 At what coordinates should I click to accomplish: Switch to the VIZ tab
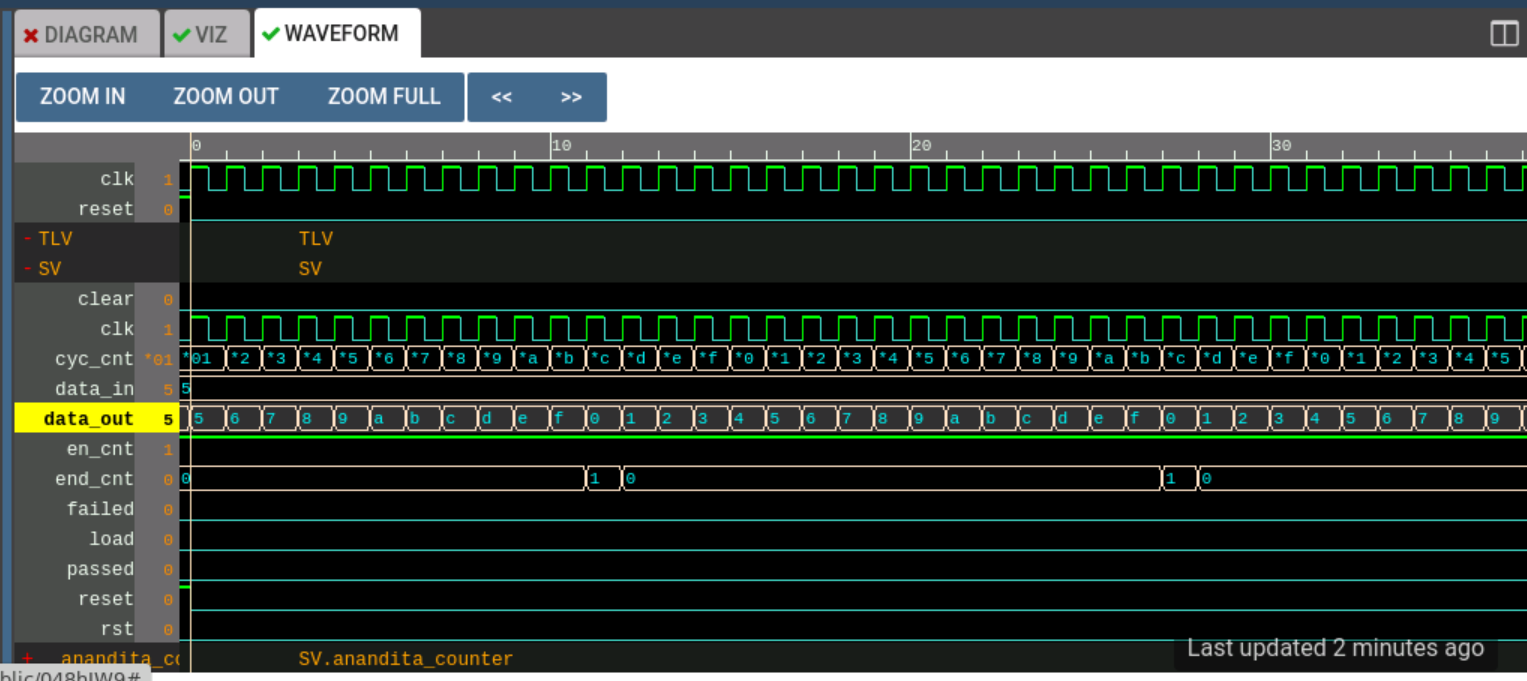[206, 33]
